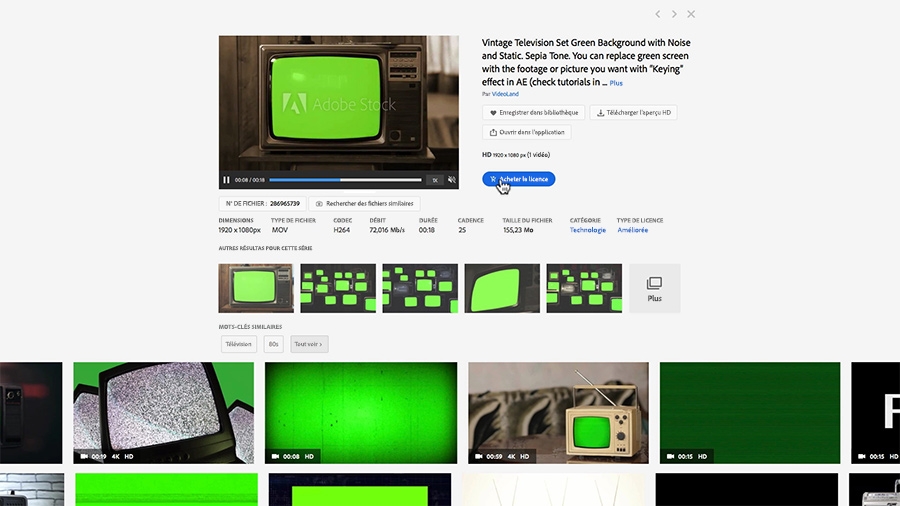This screenshot has width=900, height=506.
Task: Click the download icon in Télécharger button
Action: point(600,113)
